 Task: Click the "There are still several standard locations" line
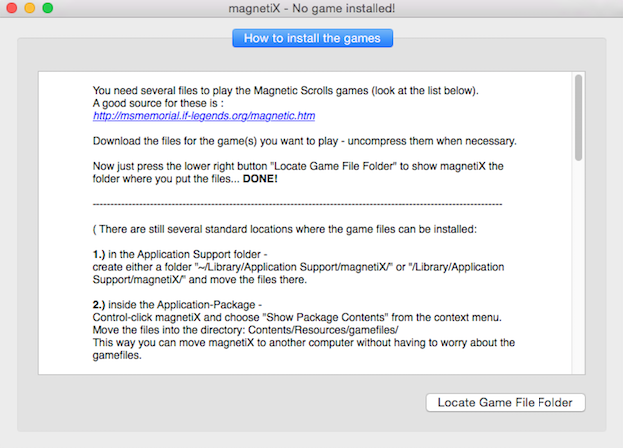click(x=284, y=229)
